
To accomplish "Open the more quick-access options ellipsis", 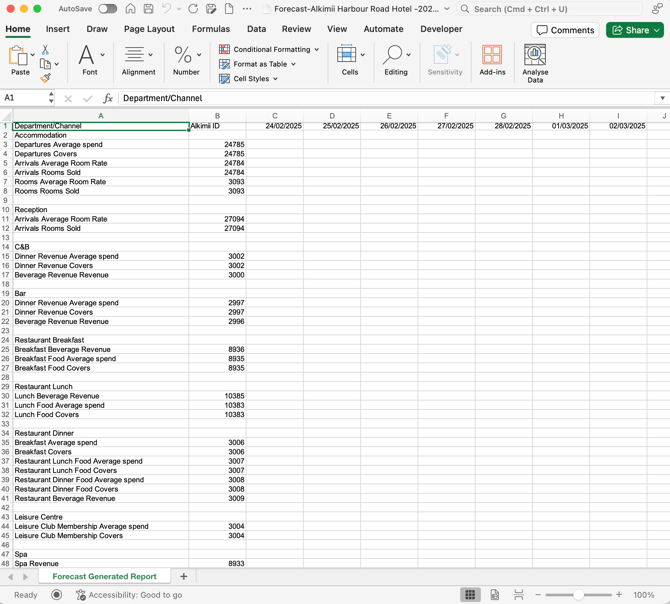I will coord(247,9).
